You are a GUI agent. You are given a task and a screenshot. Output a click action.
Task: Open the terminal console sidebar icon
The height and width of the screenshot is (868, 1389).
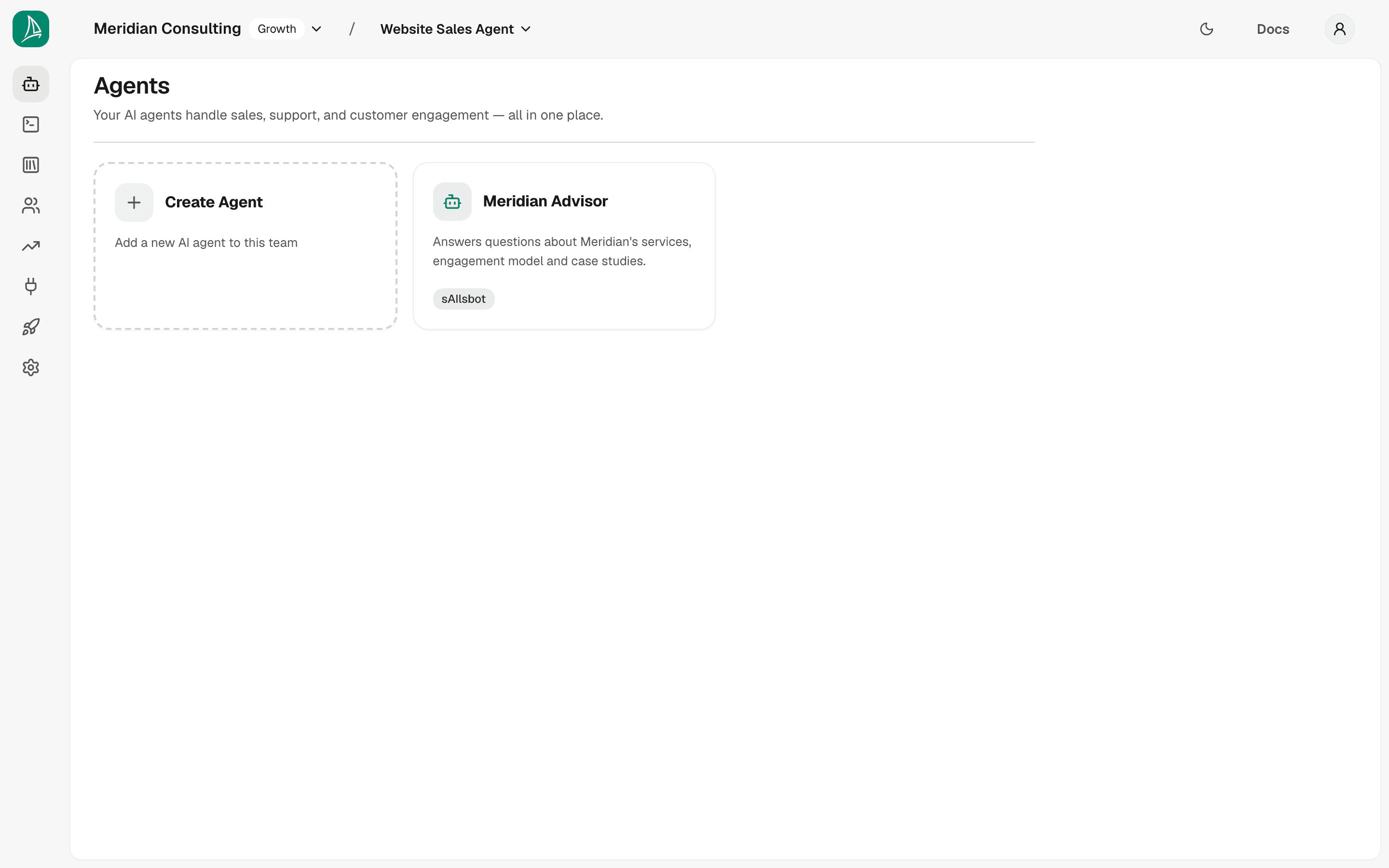31,124
